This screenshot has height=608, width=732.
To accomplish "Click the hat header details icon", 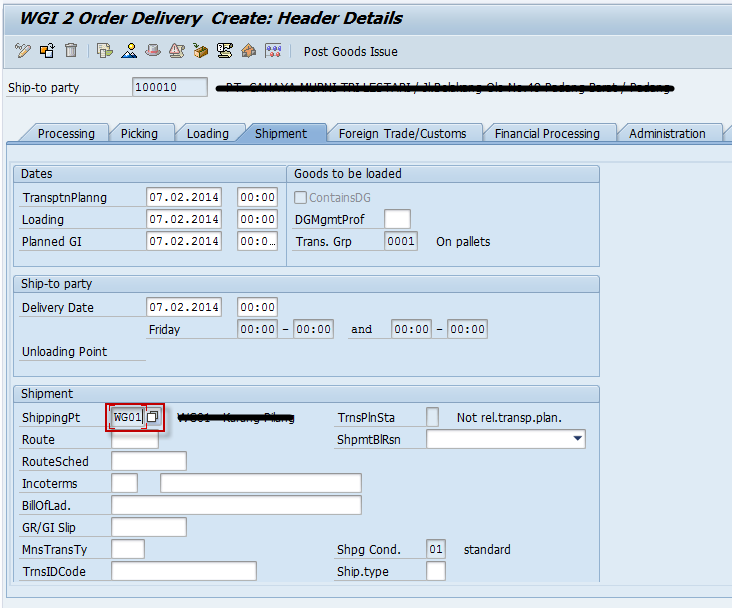I will 153,51.
